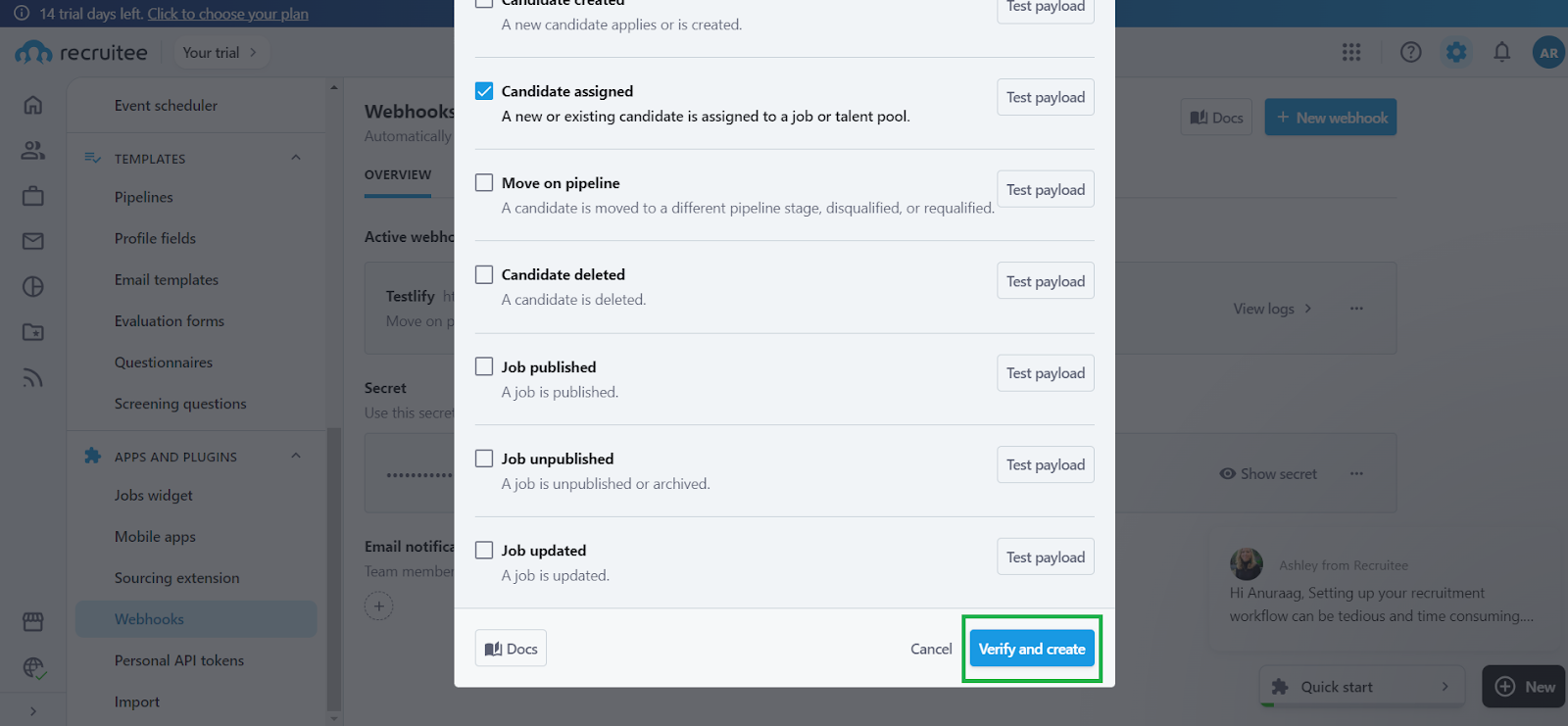The height and width of the screenshot is (726, 1568).
Task: Click Test payload for Candidate deleted
Action: pos(1046,281)
